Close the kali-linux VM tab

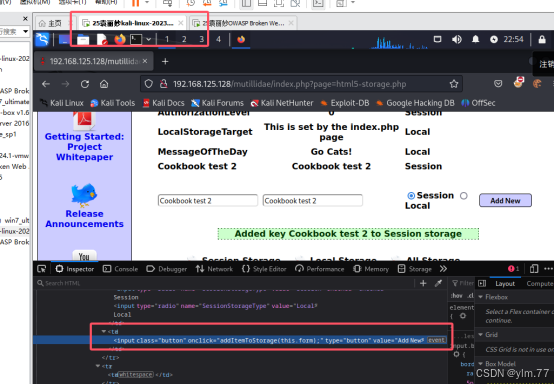click(181, 23)
